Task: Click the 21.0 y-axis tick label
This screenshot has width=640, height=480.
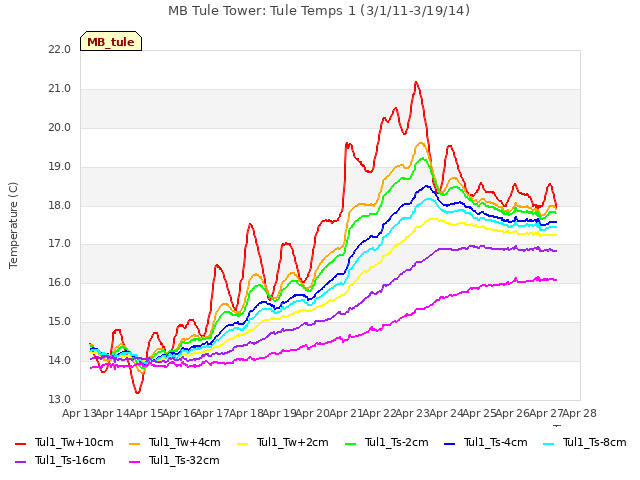Action: point(60,89)
